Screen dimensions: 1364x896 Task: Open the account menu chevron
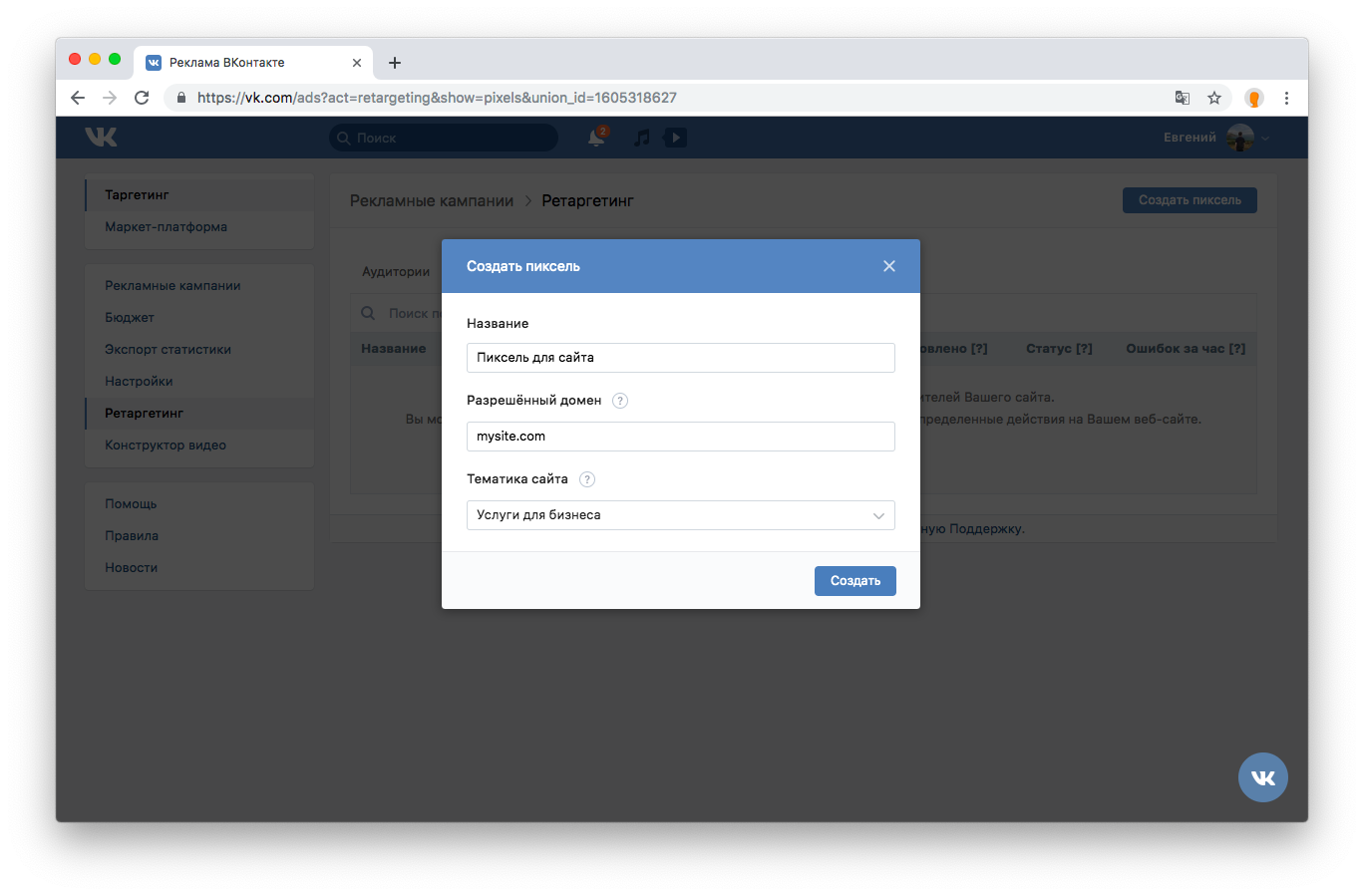[x=1265, y=139]
